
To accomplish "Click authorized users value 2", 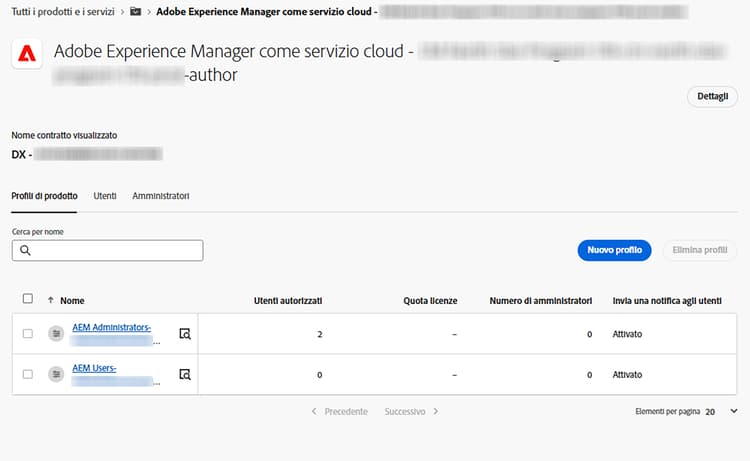I will click(320, 334).
